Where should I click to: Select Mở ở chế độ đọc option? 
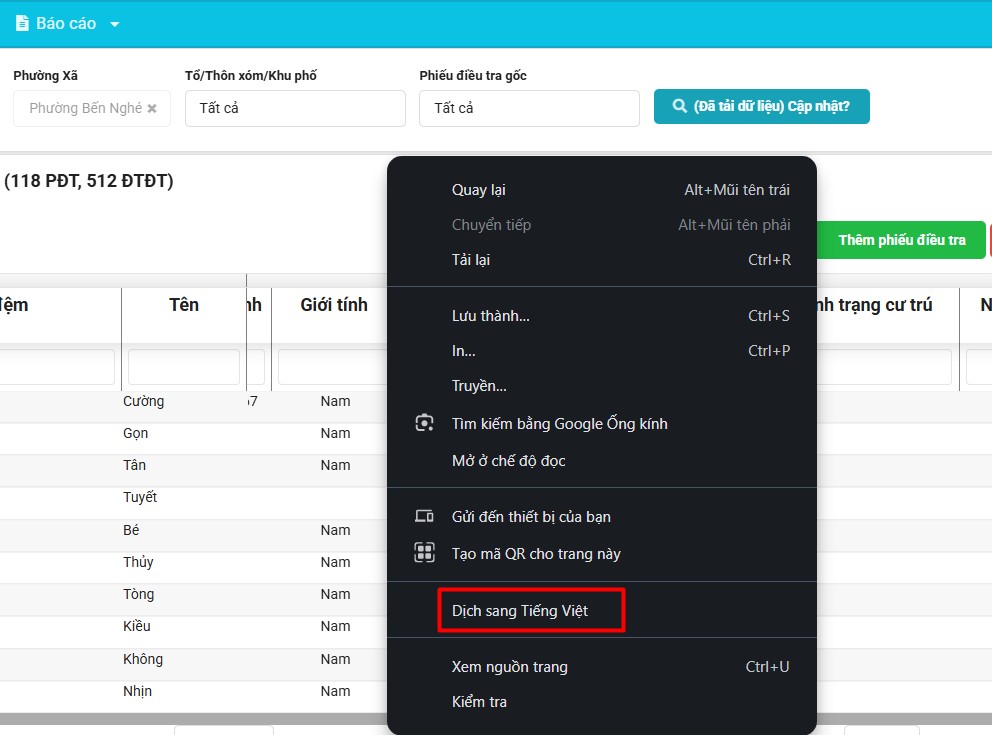508,461
